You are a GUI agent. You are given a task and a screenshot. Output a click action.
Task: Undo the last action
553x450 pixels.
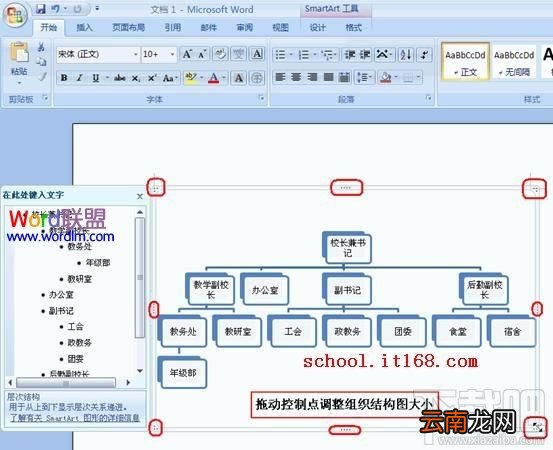[55, 9]
